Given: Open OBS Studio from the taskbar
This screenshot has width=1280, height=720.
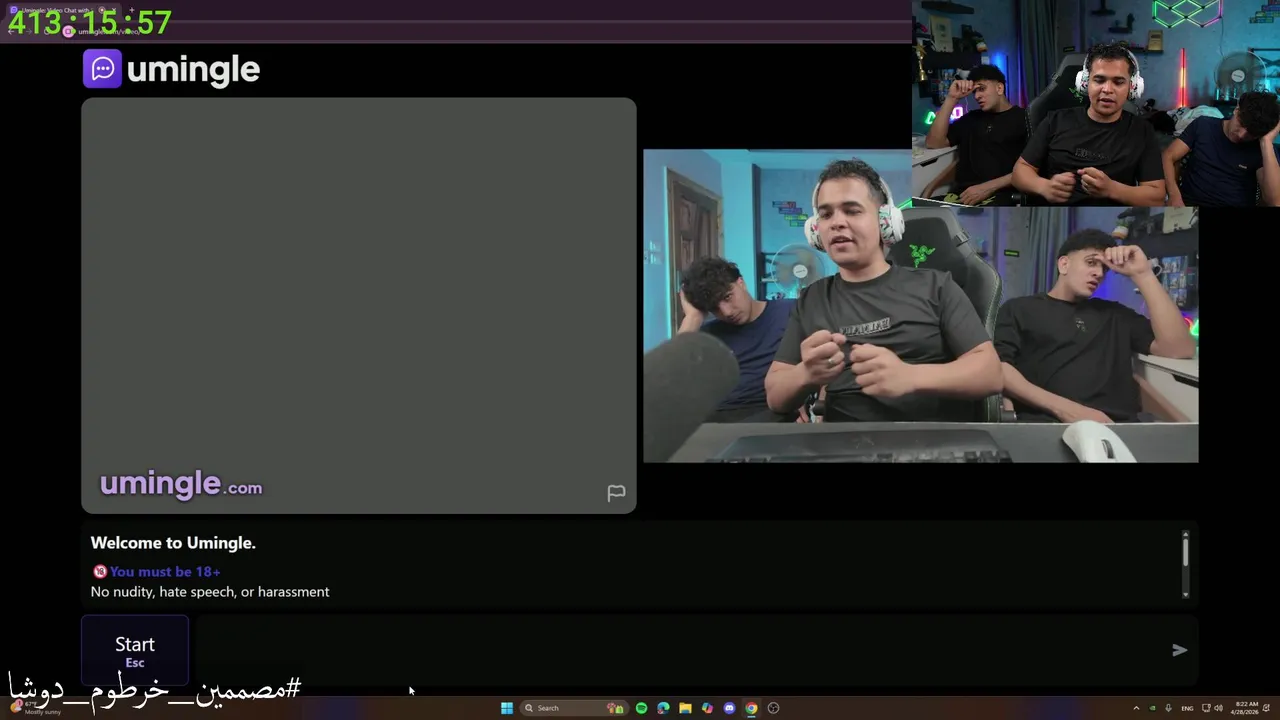Looking at the screenshot, I should point(773,708).
